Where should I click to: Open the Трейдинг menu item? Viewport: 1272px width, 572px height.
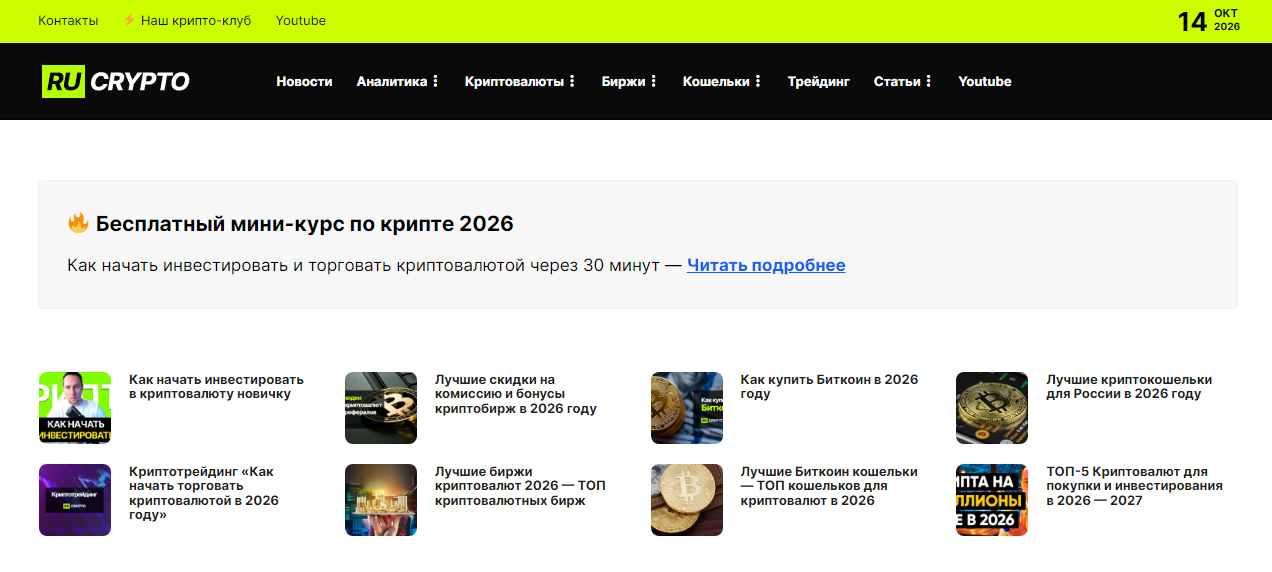(x=818, y=81)
